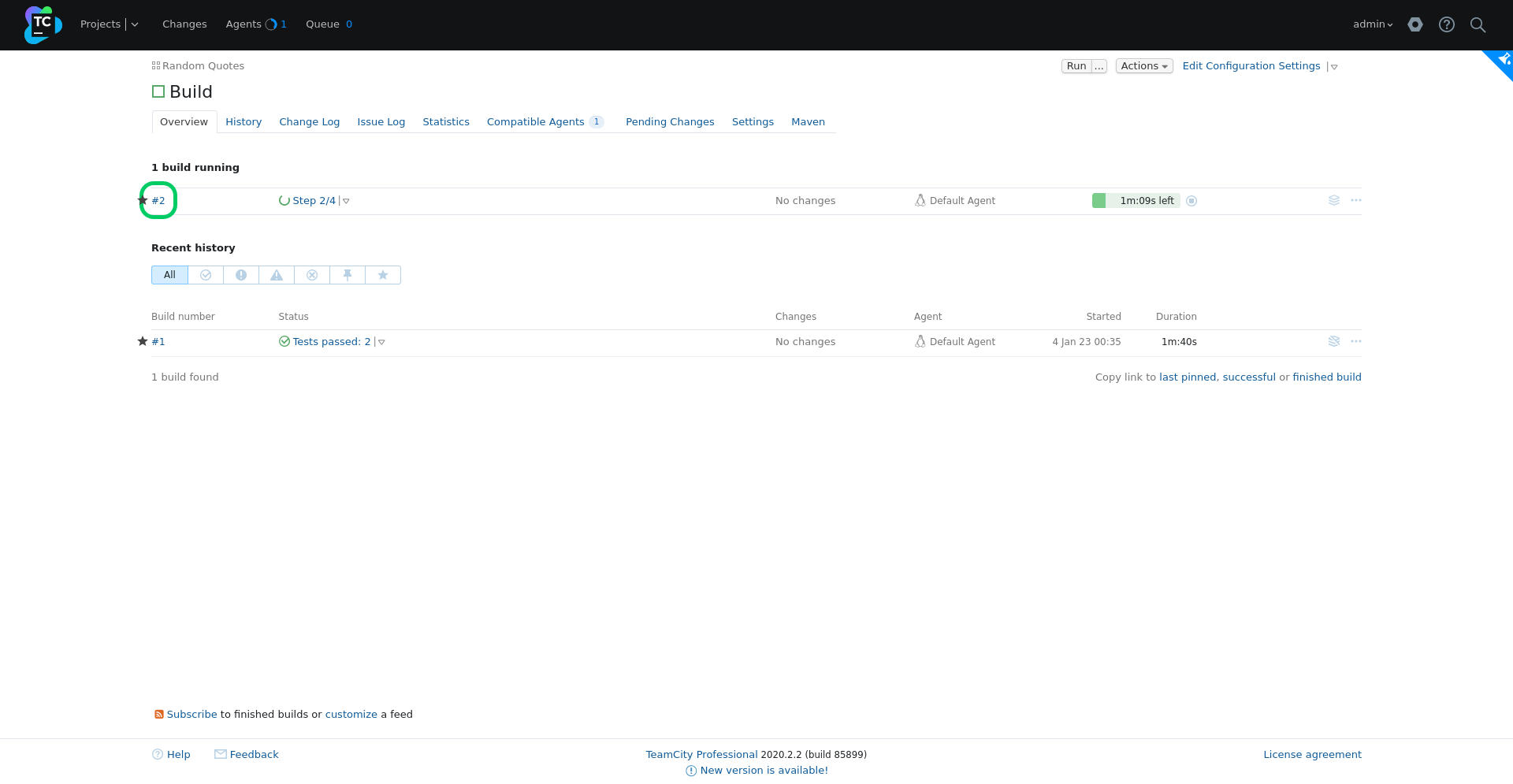Filter history to canceled builds
The height and width of the screenshot is (784, 1513).
tap(312, 275)
